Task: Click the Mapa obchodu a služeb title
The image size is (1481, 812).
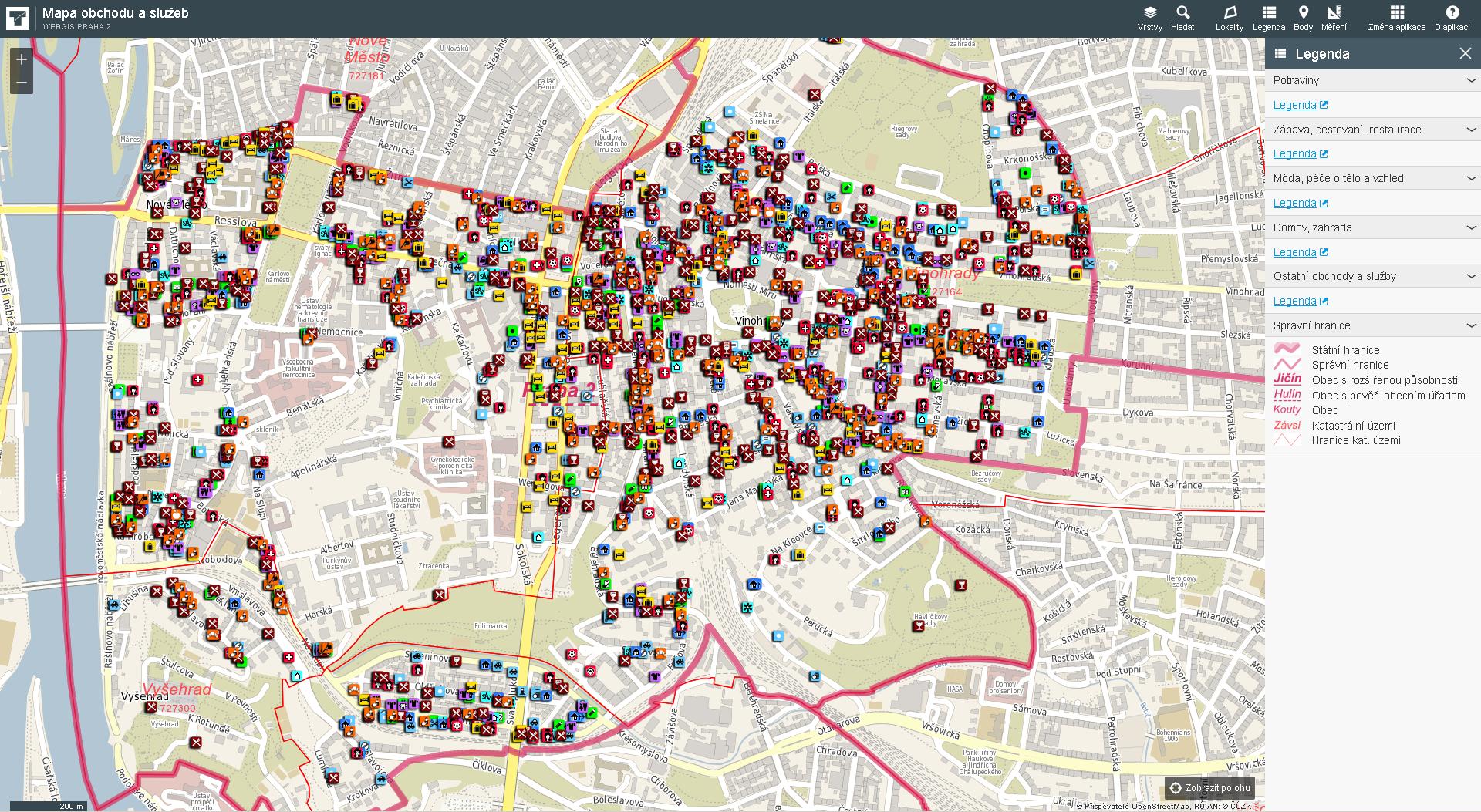Action: point(116,13)
